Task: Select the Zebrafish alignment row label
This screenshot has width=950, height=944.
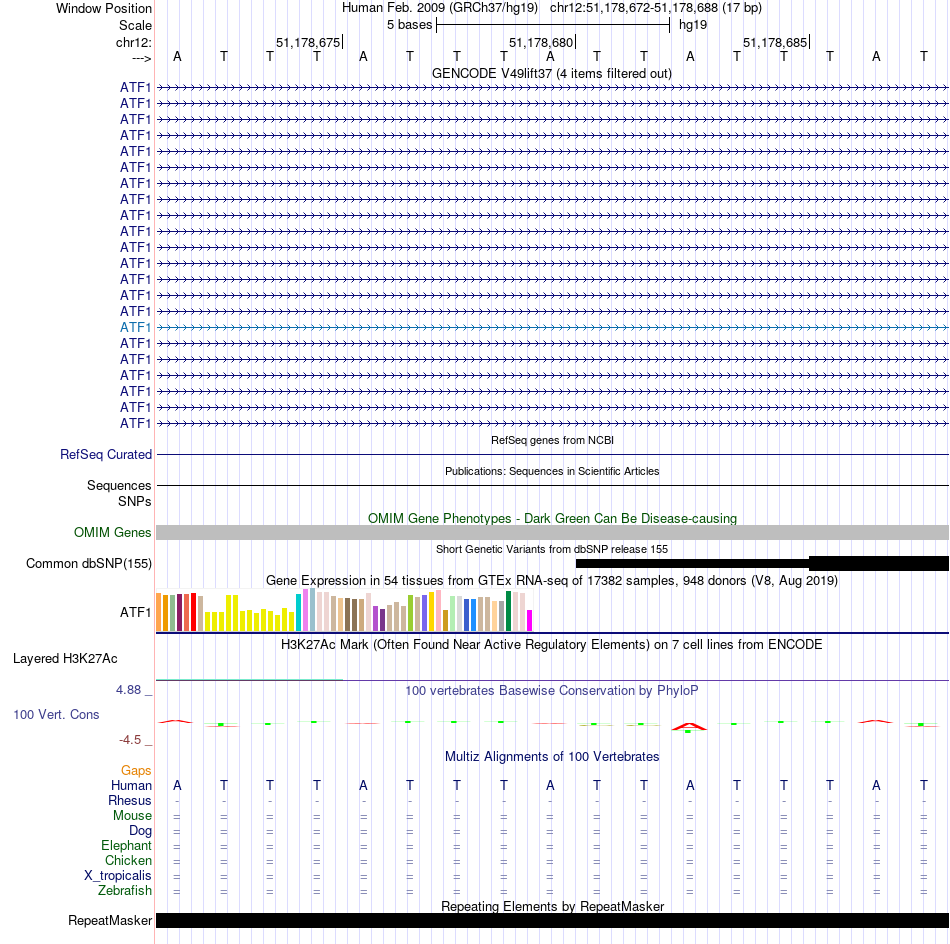Action: click(x=125, y=891)
